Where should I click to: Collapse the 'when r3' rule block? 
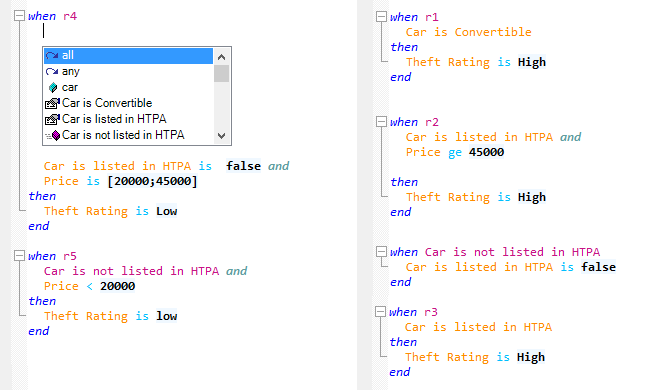(x=380, y=311)
